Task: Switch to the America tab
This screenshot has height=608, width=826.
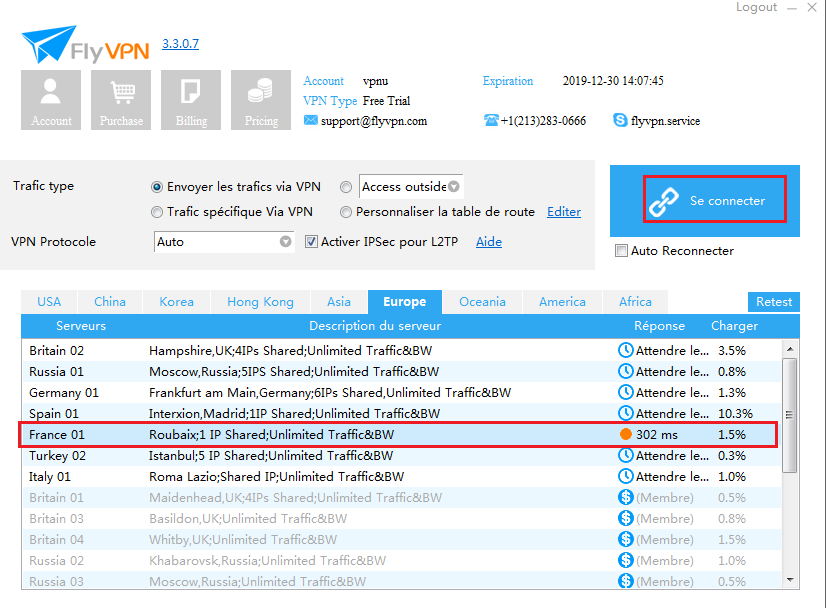Action: point(562,302)
